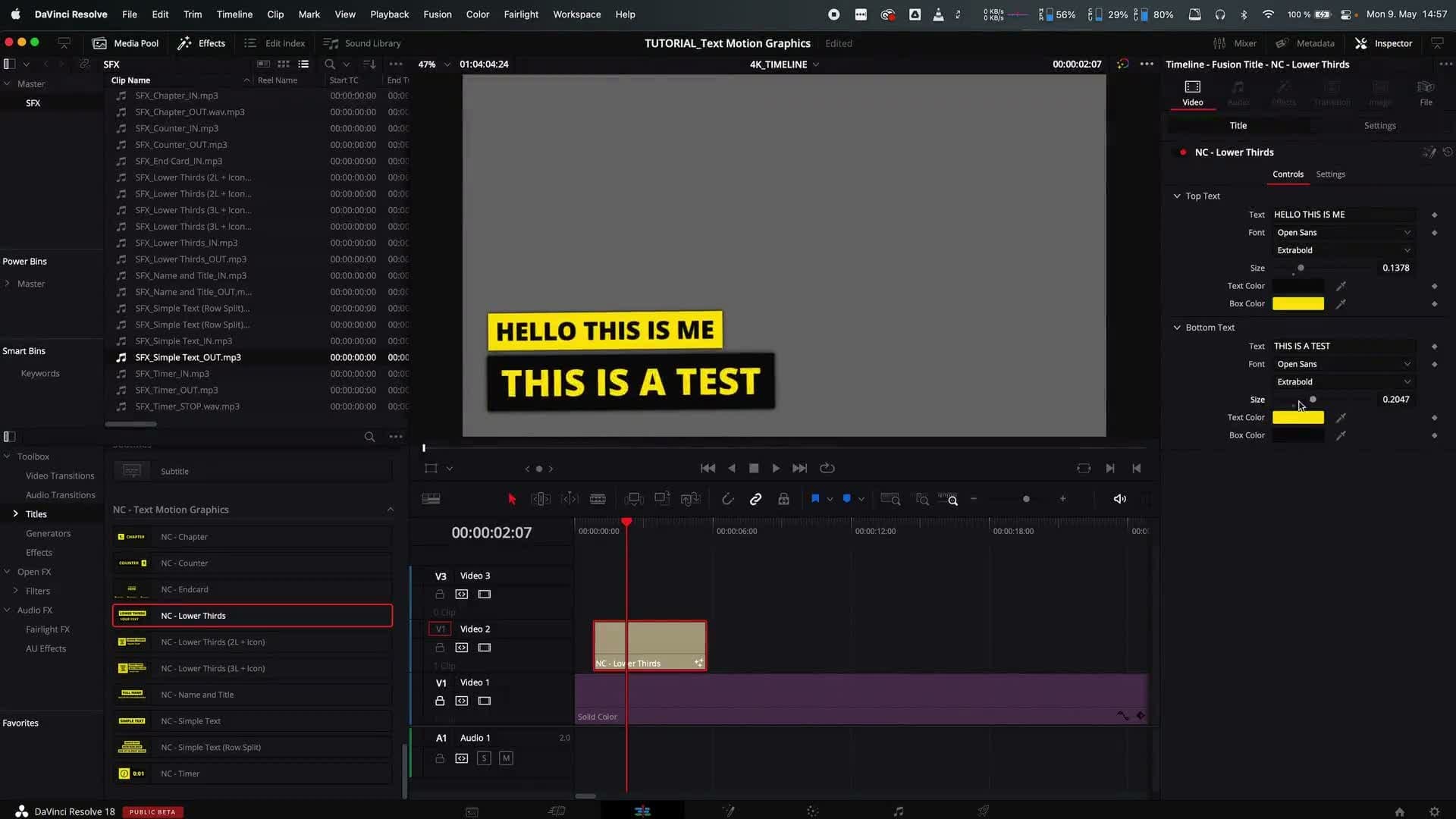1456x819 pixels.
Task: Click the timeline view options icon
Action: pos(431,499)
